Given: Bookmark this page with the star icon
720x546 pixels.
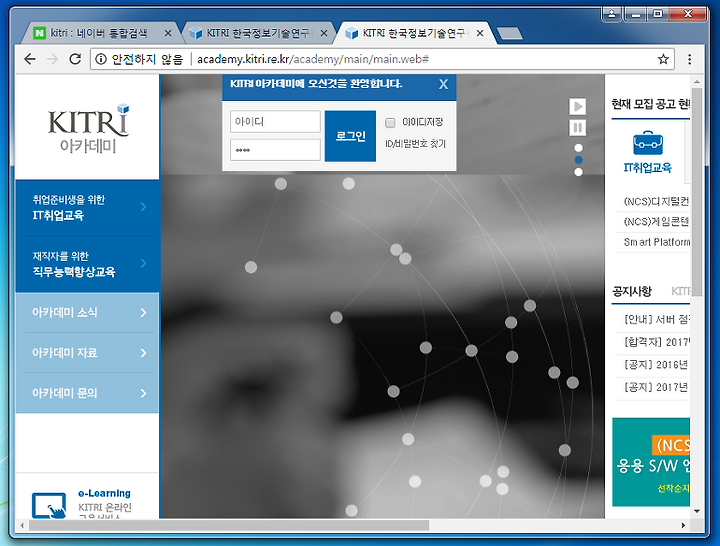Looking at the screenshot, I should point(663,59).
